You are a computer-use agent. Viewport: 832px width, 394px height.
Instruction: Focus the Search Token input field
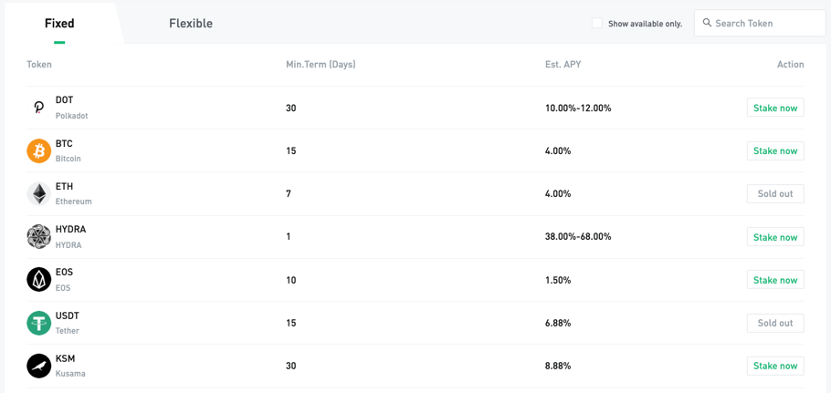point(759,23)
